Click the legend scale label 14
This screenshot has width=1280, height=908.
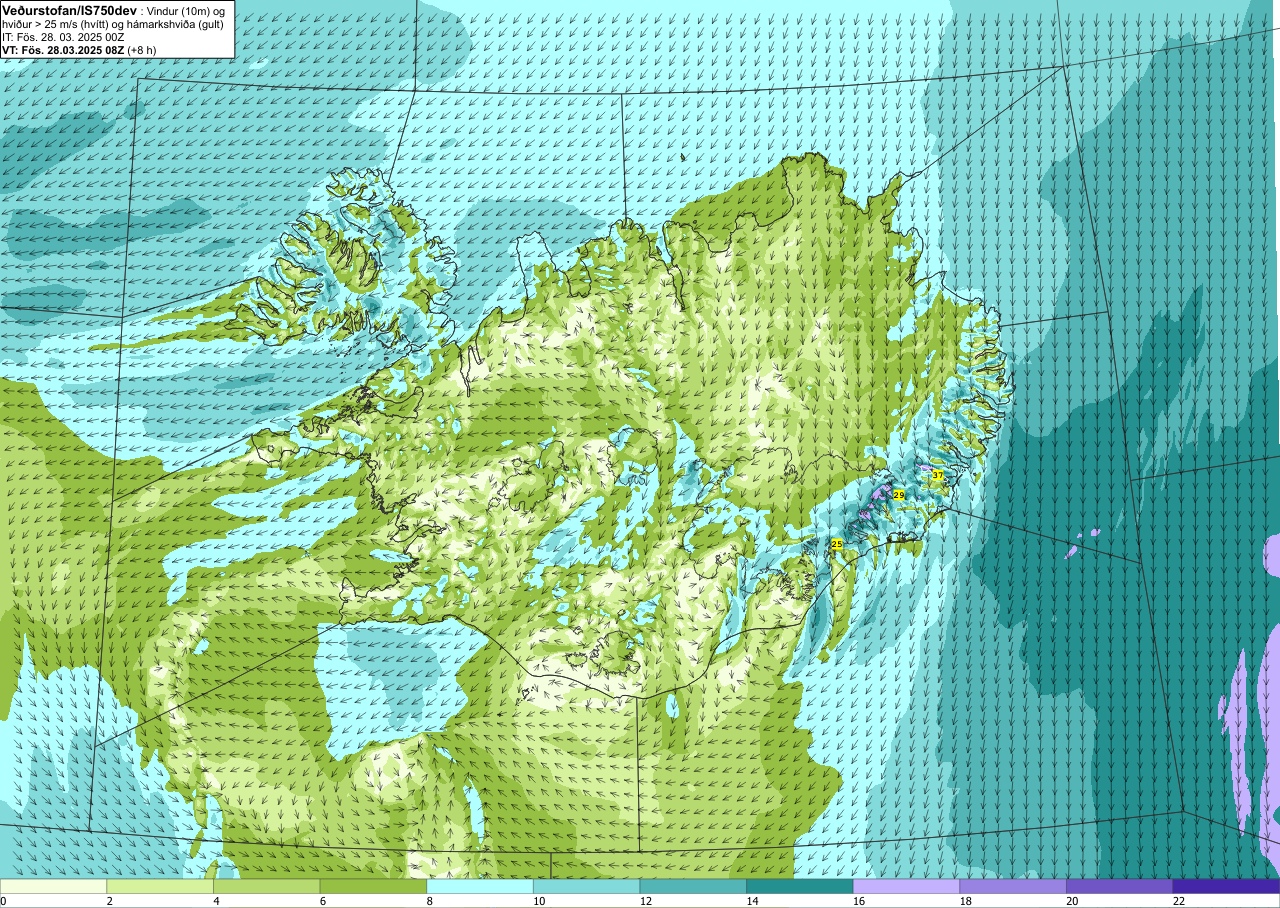tap(752, 901)
